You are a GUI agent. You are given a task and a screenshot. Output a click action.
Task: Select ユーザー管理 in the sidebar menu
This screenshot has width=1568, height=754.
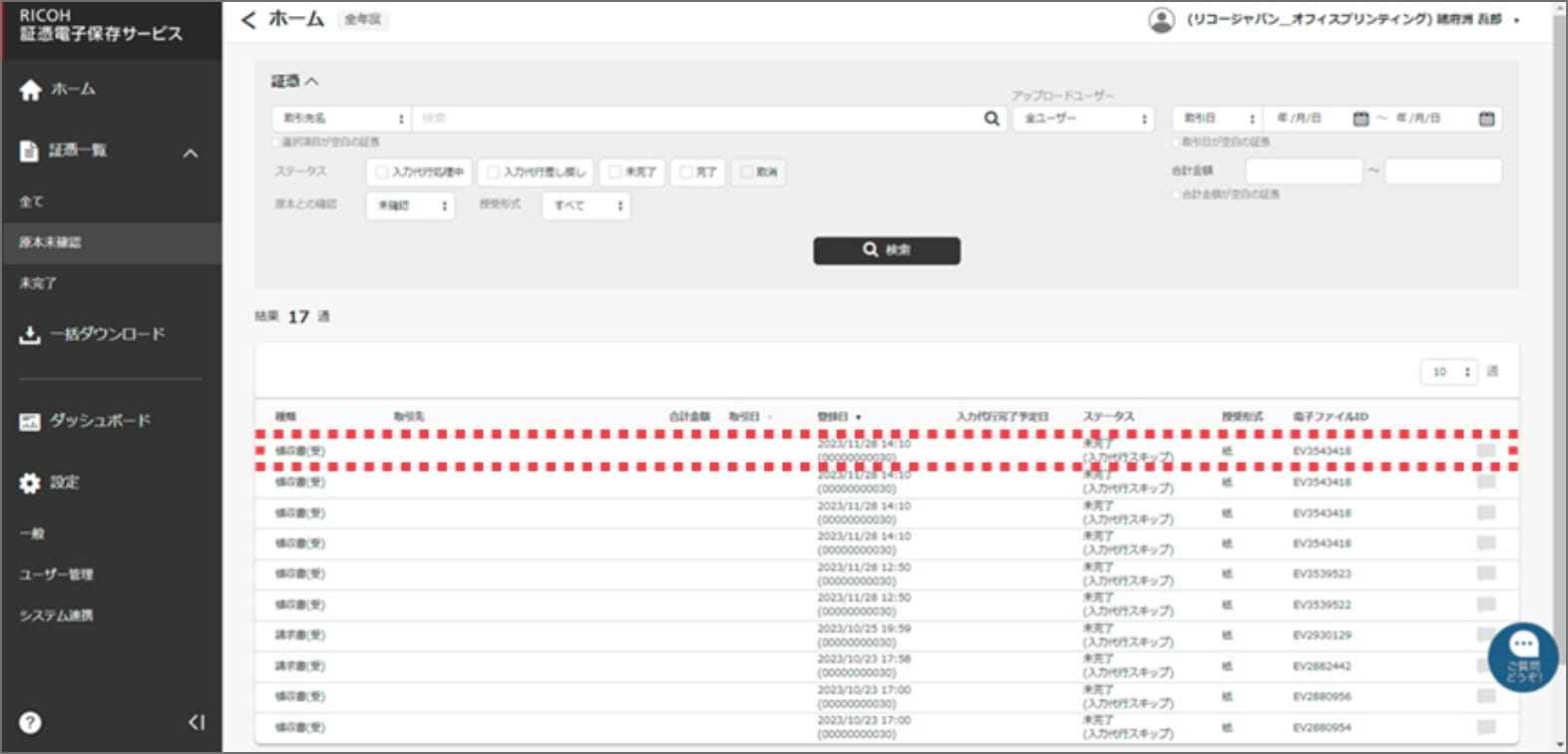pyautogui.click(x=56, y=574)
